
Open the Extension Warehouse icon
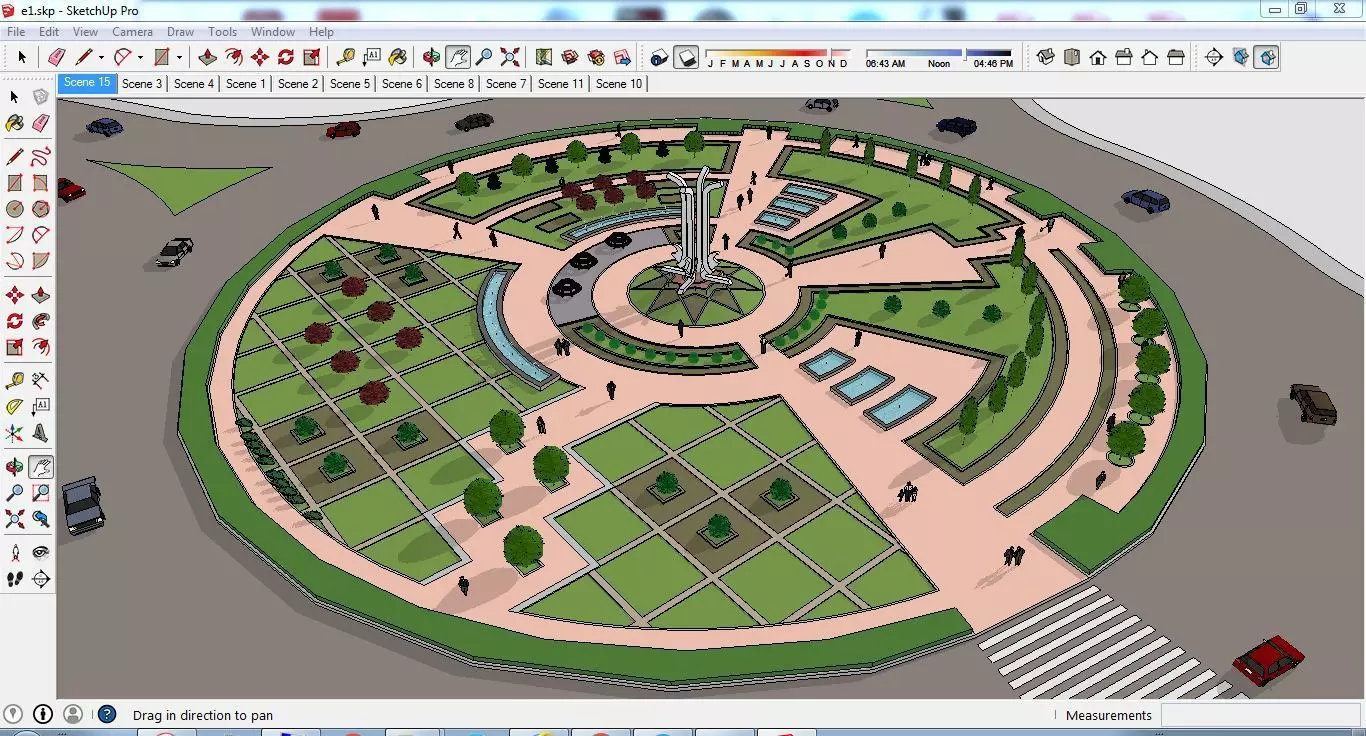596,57
